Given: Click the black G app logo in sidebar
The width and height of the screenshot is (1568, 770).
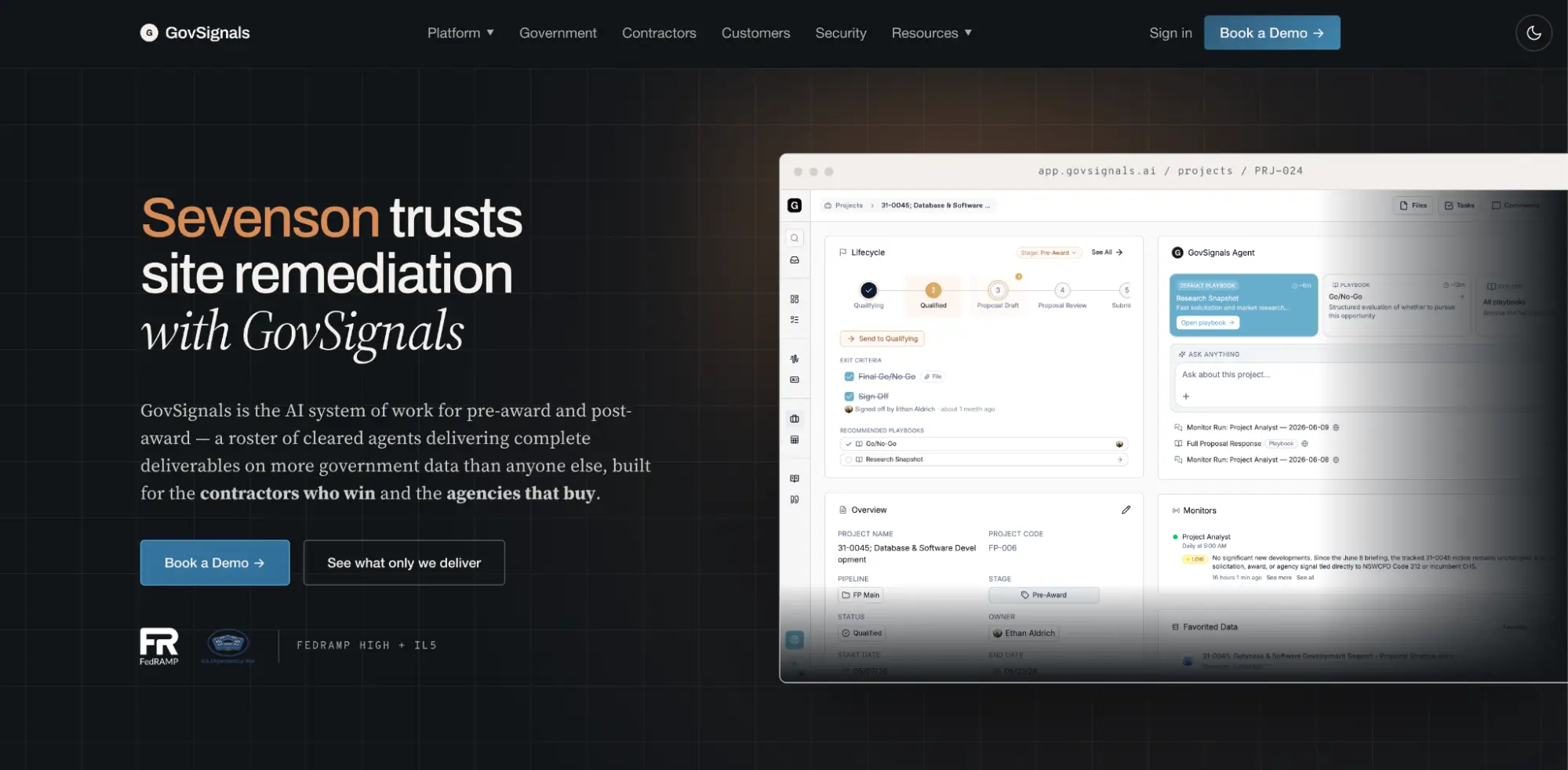Looking at the screenshot, I should (x=795, y=205).
